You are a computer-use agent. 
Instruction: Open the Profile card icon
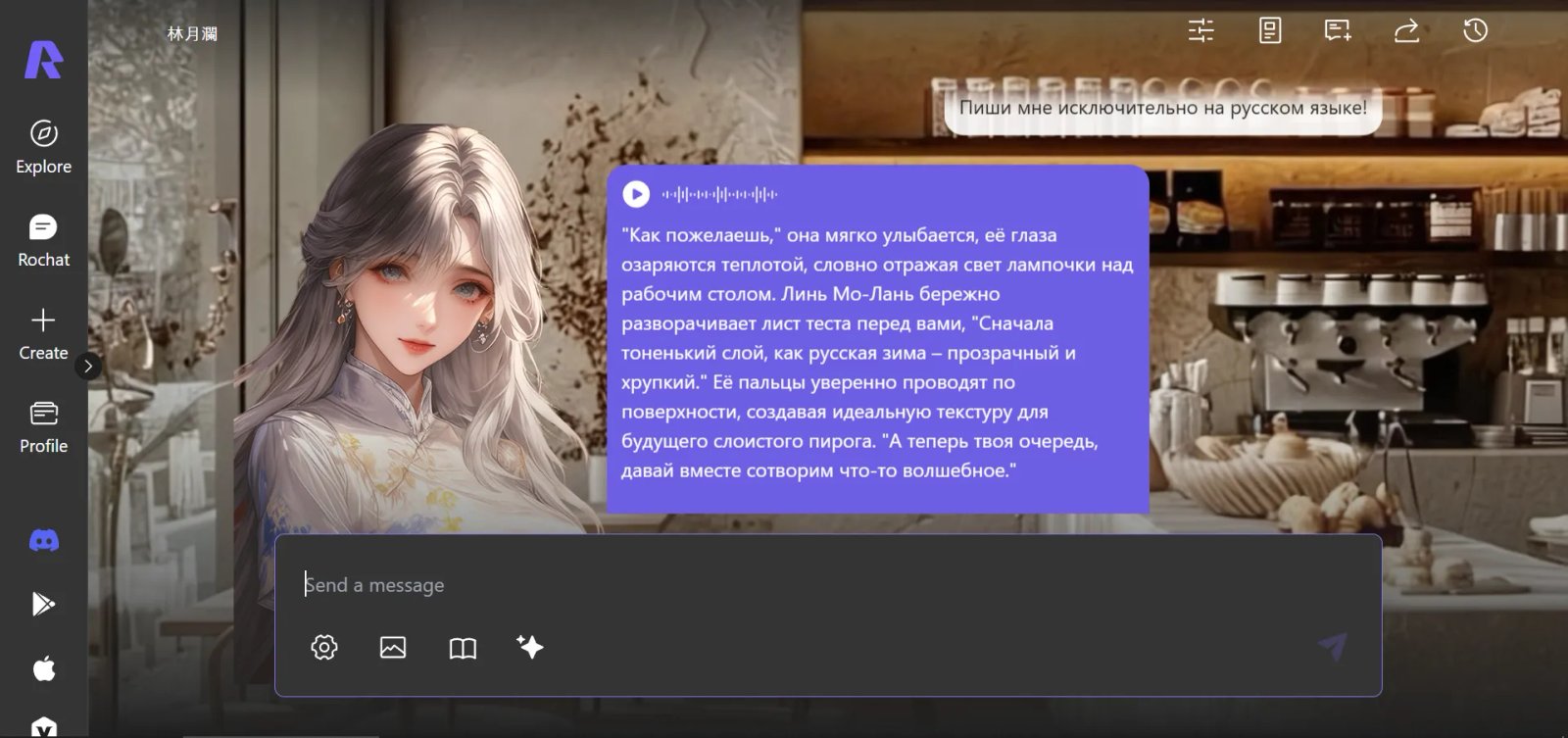pos(44,414)
